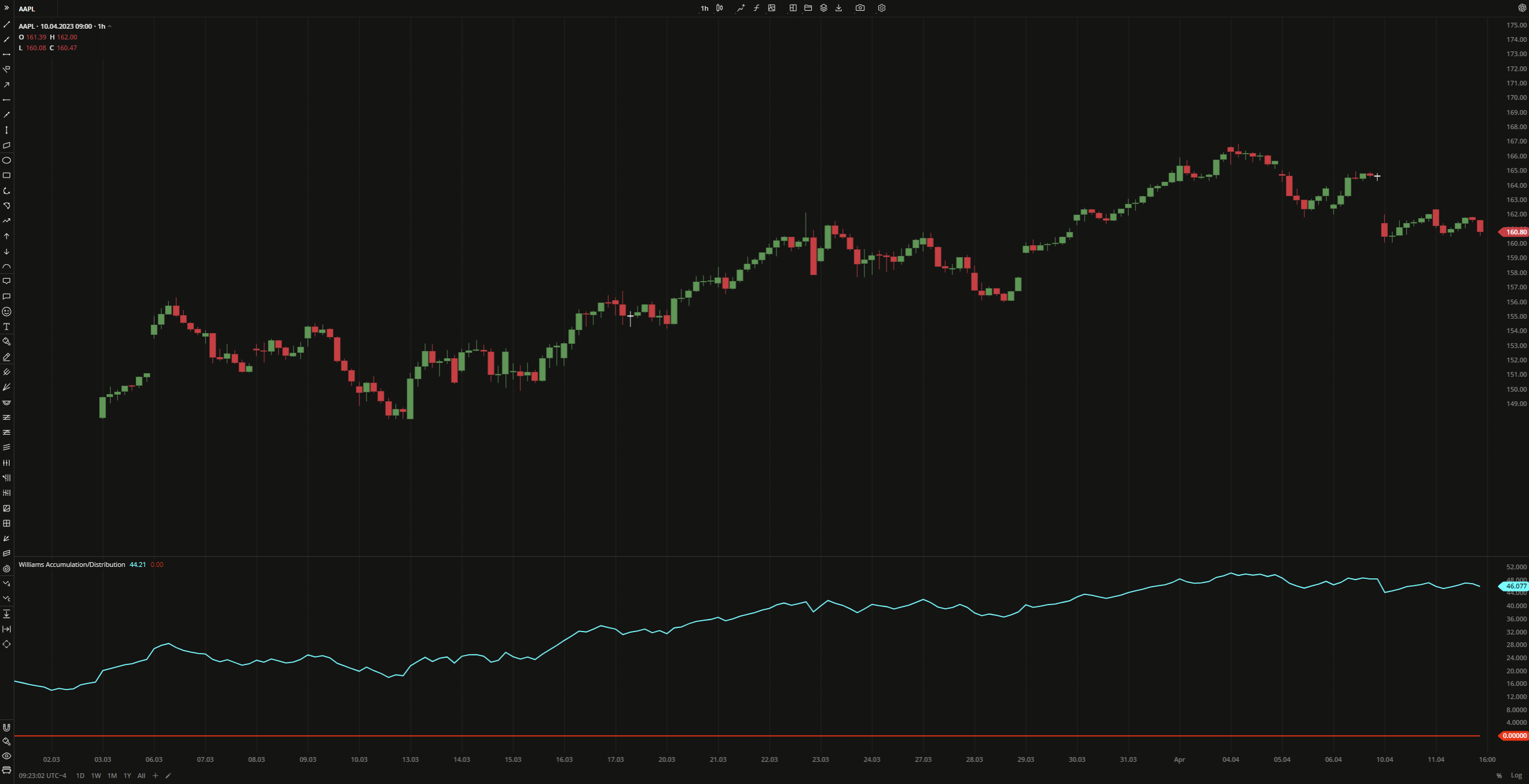Select the Gann grid tool
The image size is (1529, 784).
[x=7, y=523]
